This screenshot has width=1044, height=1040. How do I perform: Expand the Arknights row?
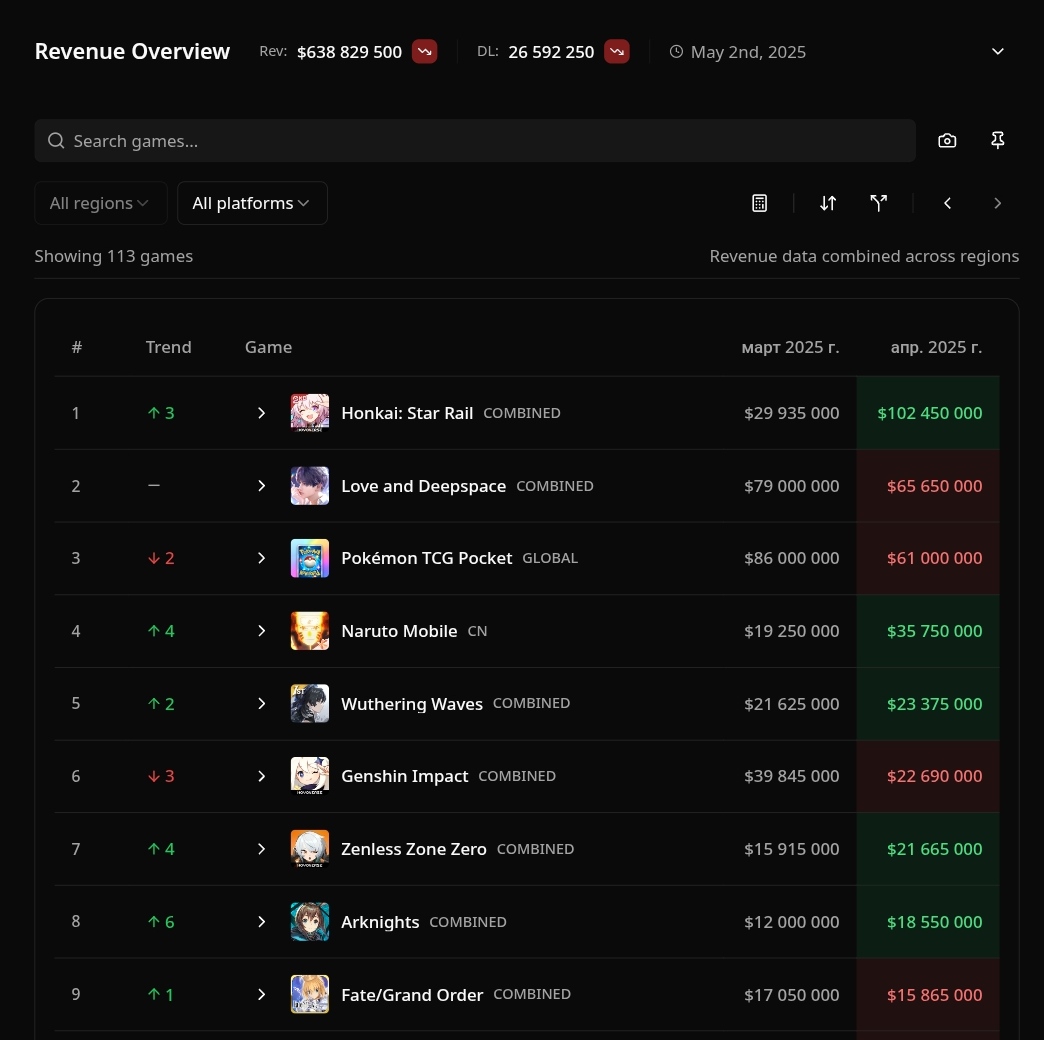click(262, 921)
